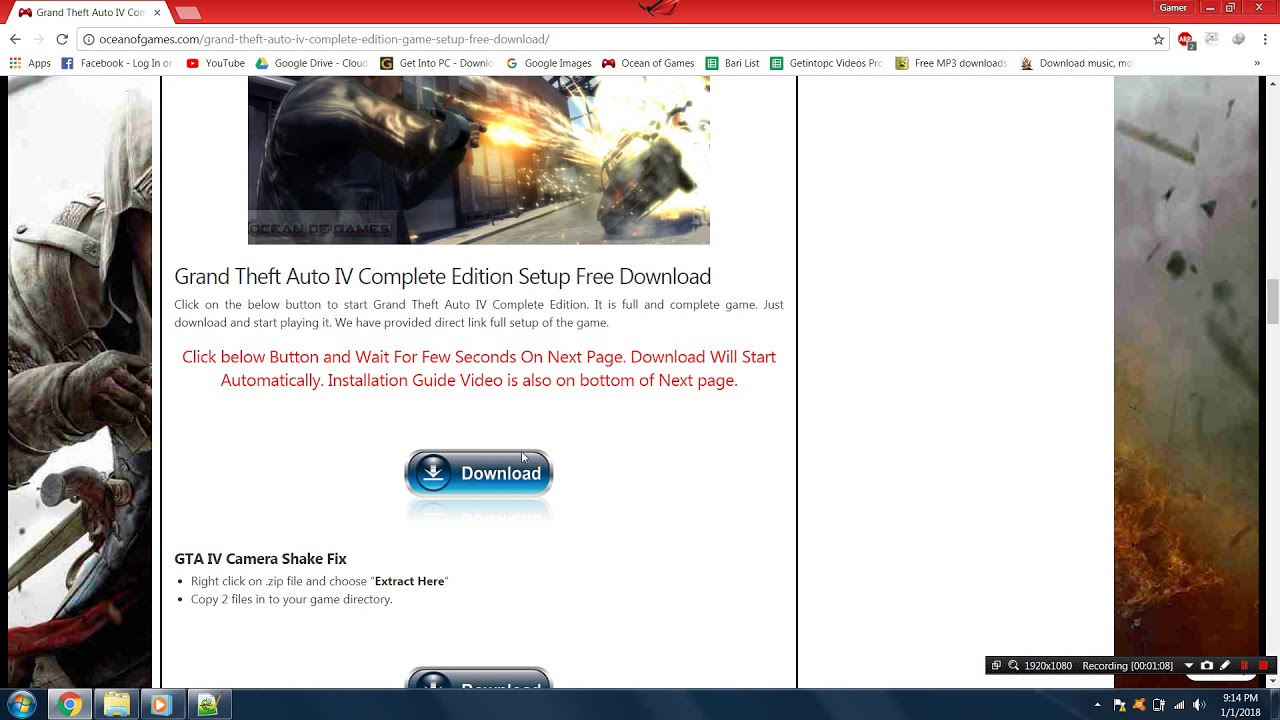Image resolution: width=1280 pixels, height=720 pixels.
Task: Open the Google Drive bookmark
Action: (312, 63)
